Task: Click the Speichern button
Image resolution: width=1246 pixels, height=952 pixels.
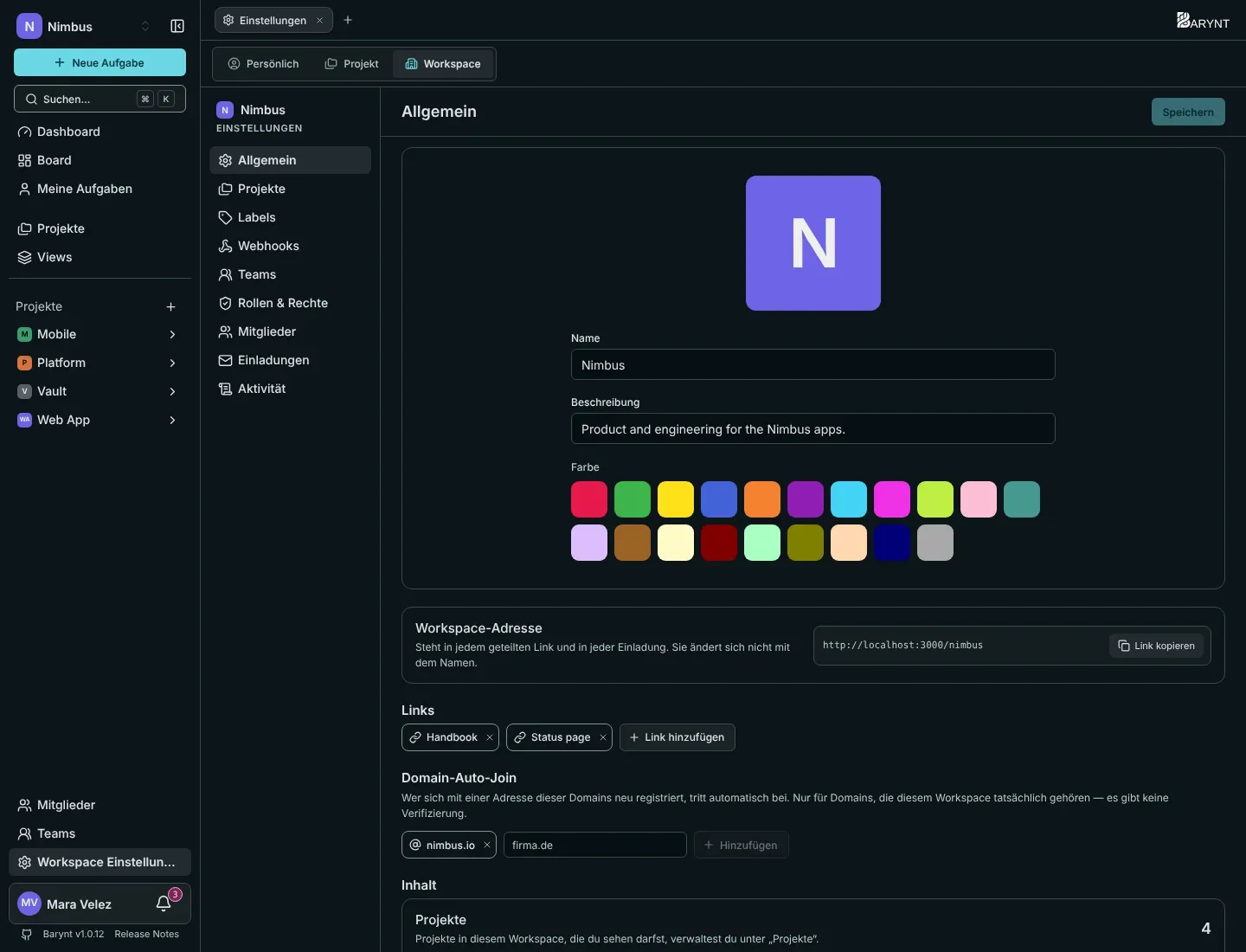Action: click(x=1188, y=112)
